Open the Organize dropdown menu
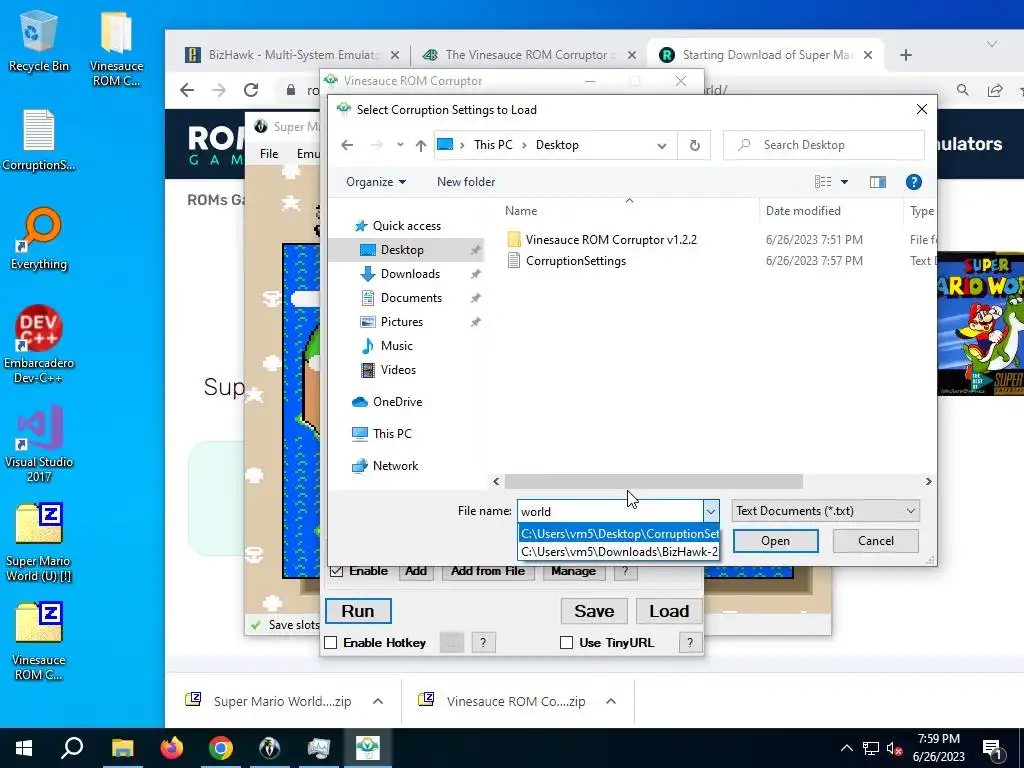Screen dimensions: 1024x768 pos(376,182)
